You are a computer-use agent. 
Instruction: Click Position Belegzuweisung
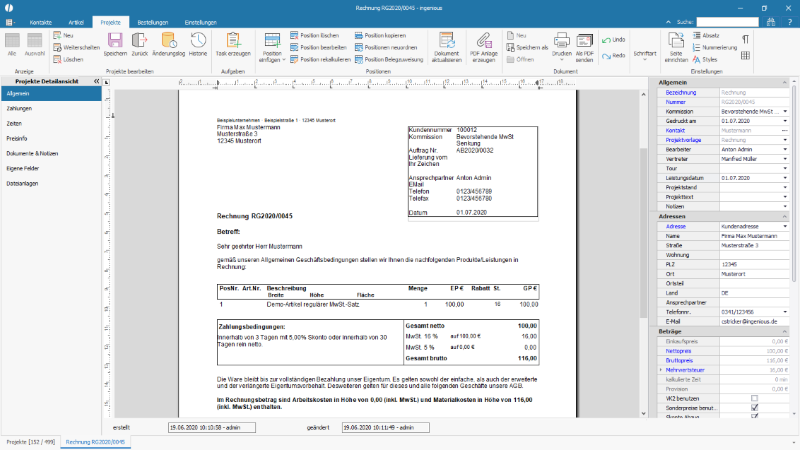(389, 59)
